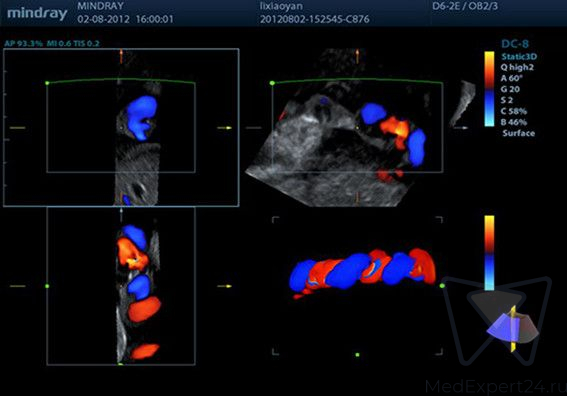Click the 3D probe orientation icon
Screen dimensions: 567x396
point(512,328)
